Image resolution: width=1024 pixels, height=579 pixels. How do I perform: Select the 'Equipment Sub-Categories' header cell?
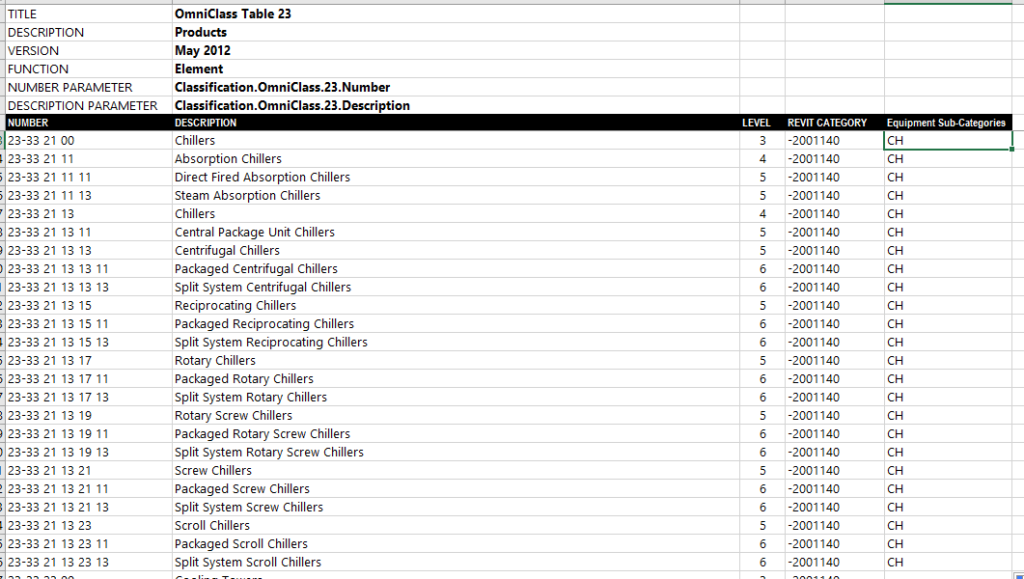pyautogui.click(x=948, y=123)
